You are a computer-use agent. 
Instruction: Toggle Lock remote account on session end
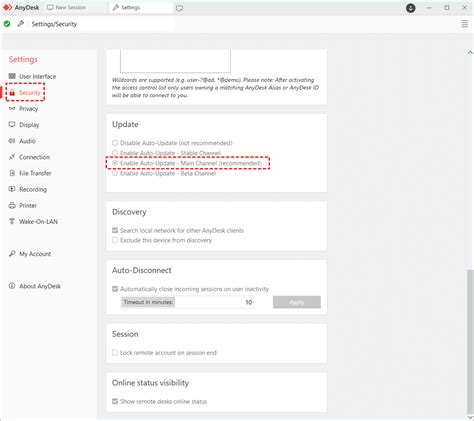[x=115, y=352]
